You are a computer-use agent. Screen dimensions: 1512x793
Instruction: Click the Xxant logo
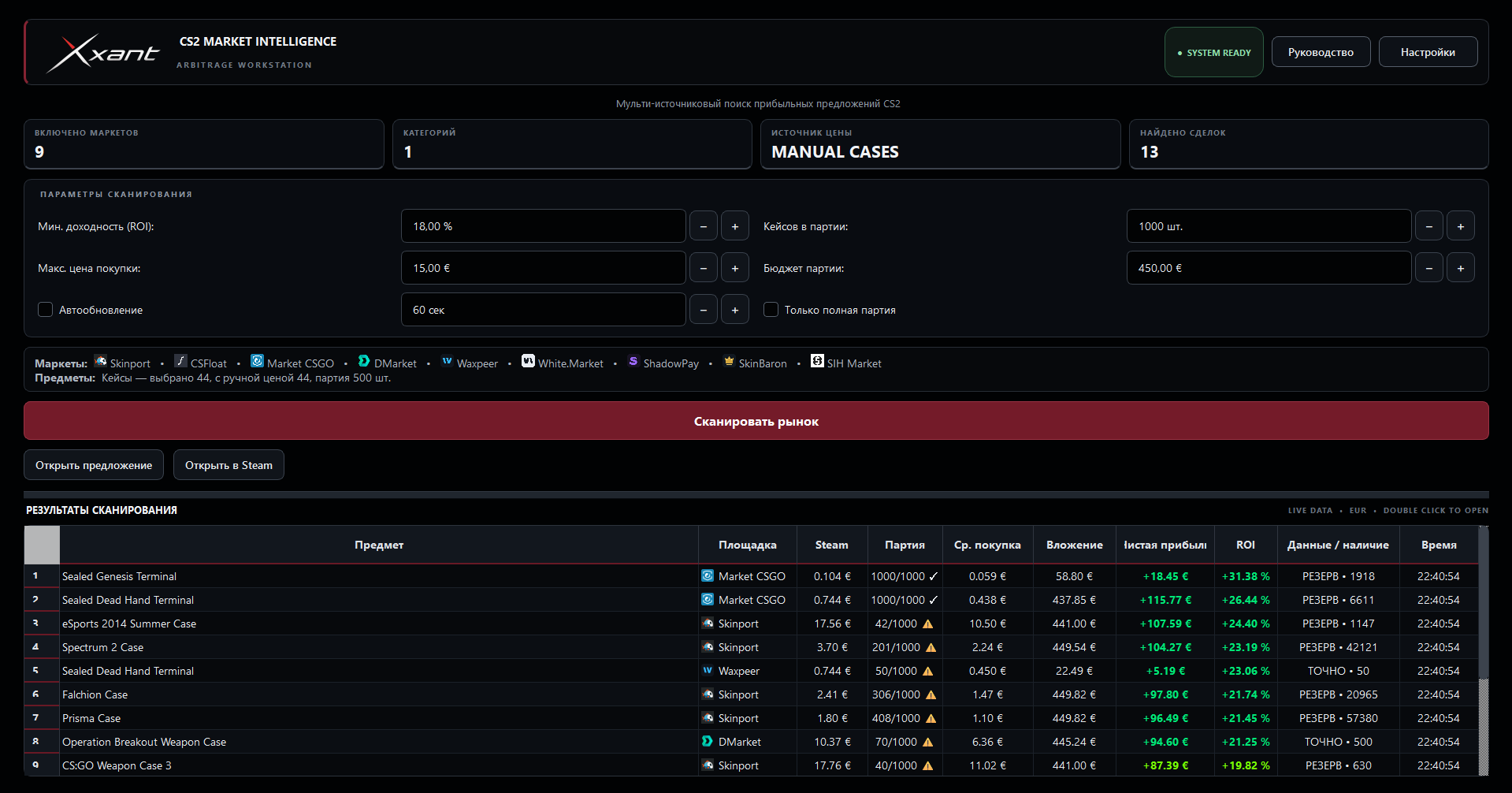103,53
